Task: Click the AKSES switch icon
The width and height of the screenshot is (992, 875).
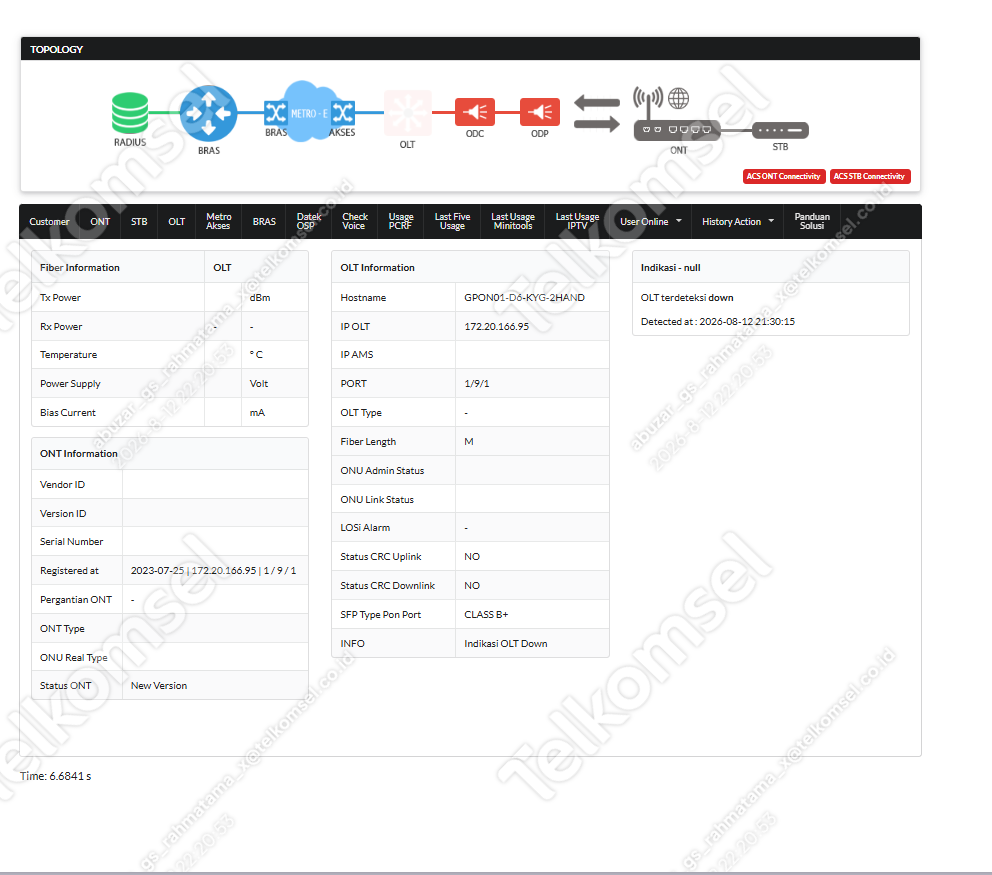Action: (x=343, y=113)
